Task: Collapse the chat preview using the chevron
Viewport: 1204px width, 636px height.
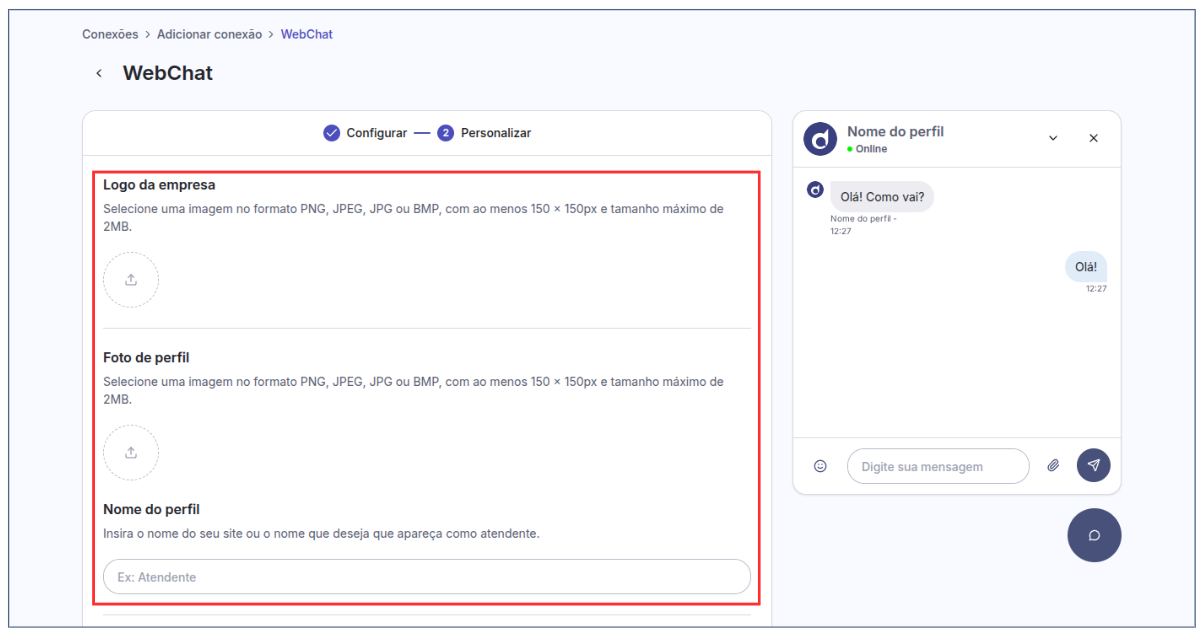Action: pos(1053,139)
